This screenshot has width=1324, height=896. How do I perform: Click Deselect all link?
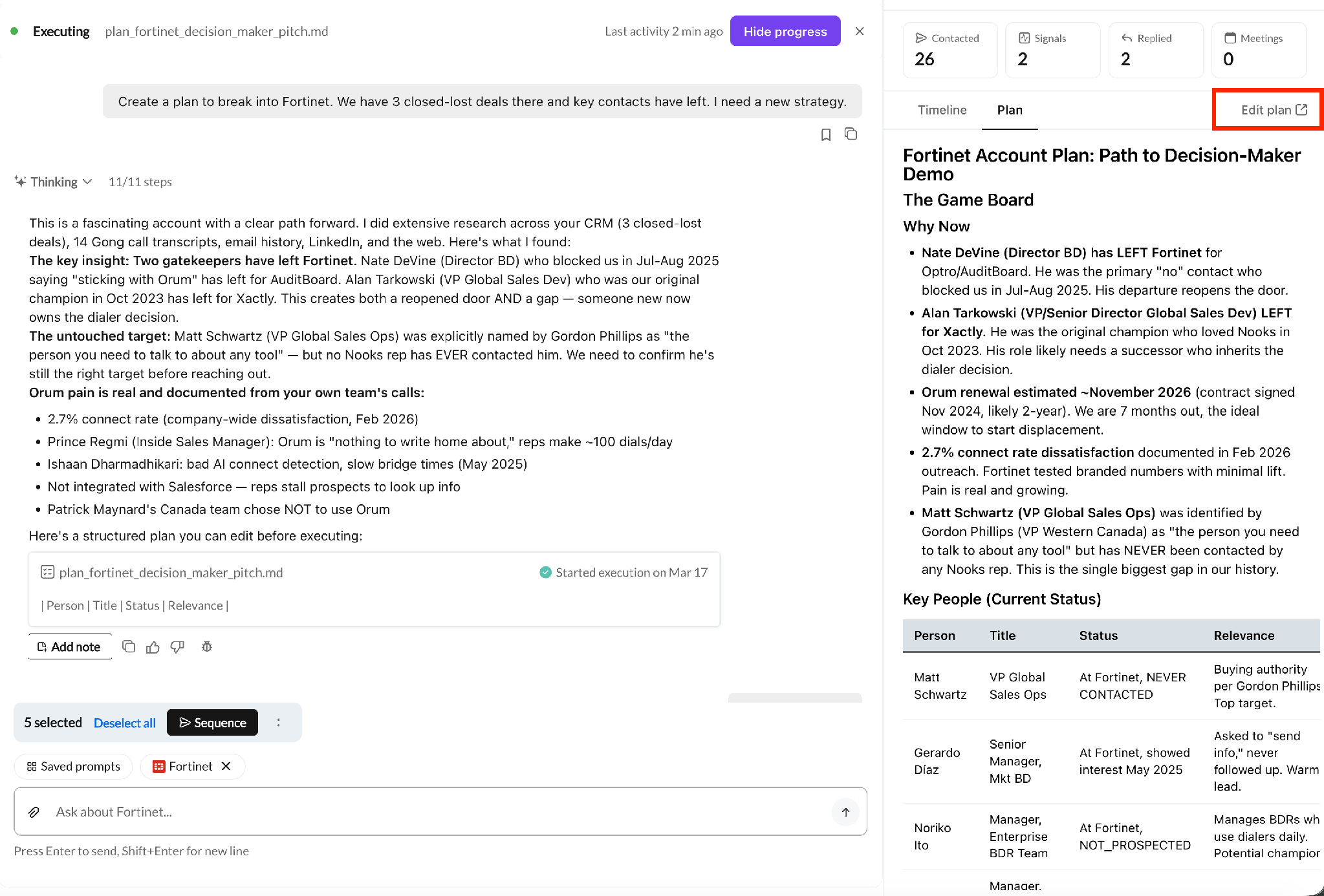(125, 723)
